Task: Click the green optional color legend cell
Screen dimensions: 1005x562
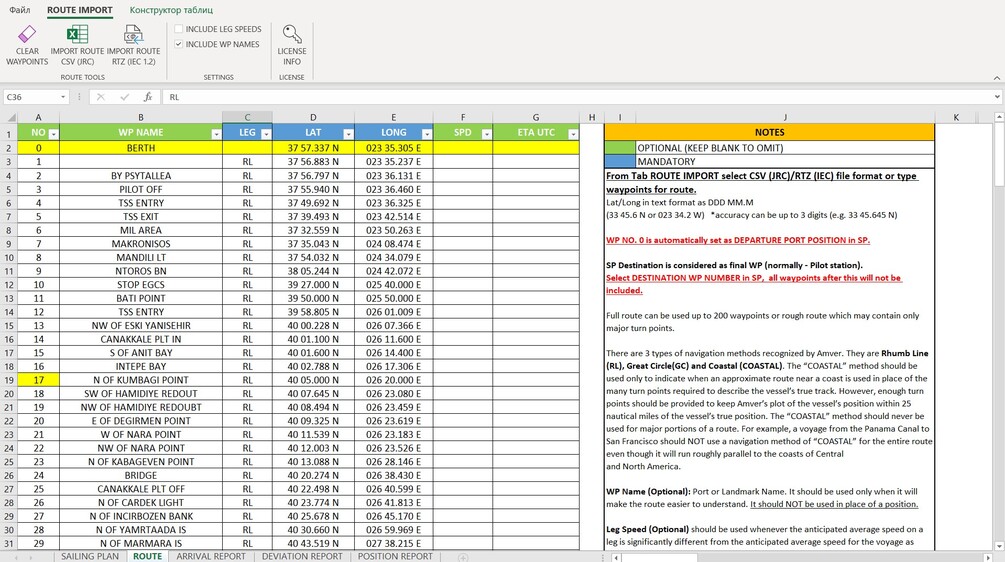Action: pyautogui.click(x=620, y=148)
